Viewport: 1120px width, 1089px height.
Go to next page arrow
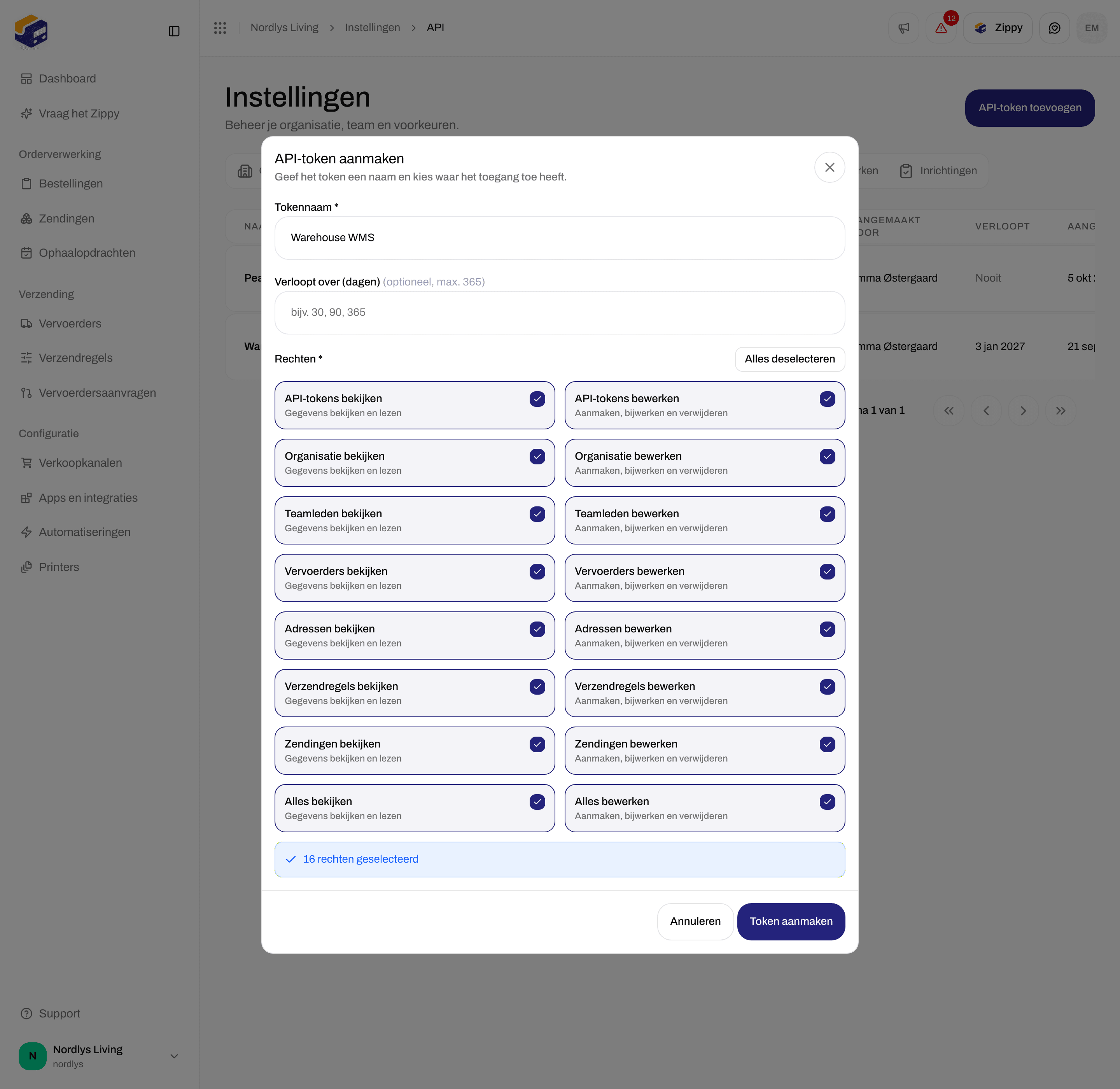tap(1023, 411)
